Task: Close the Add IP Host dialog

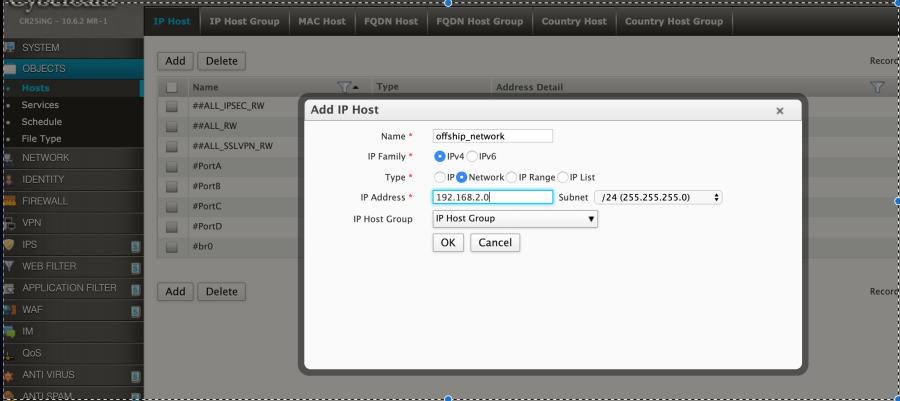Action: [780, 110]
